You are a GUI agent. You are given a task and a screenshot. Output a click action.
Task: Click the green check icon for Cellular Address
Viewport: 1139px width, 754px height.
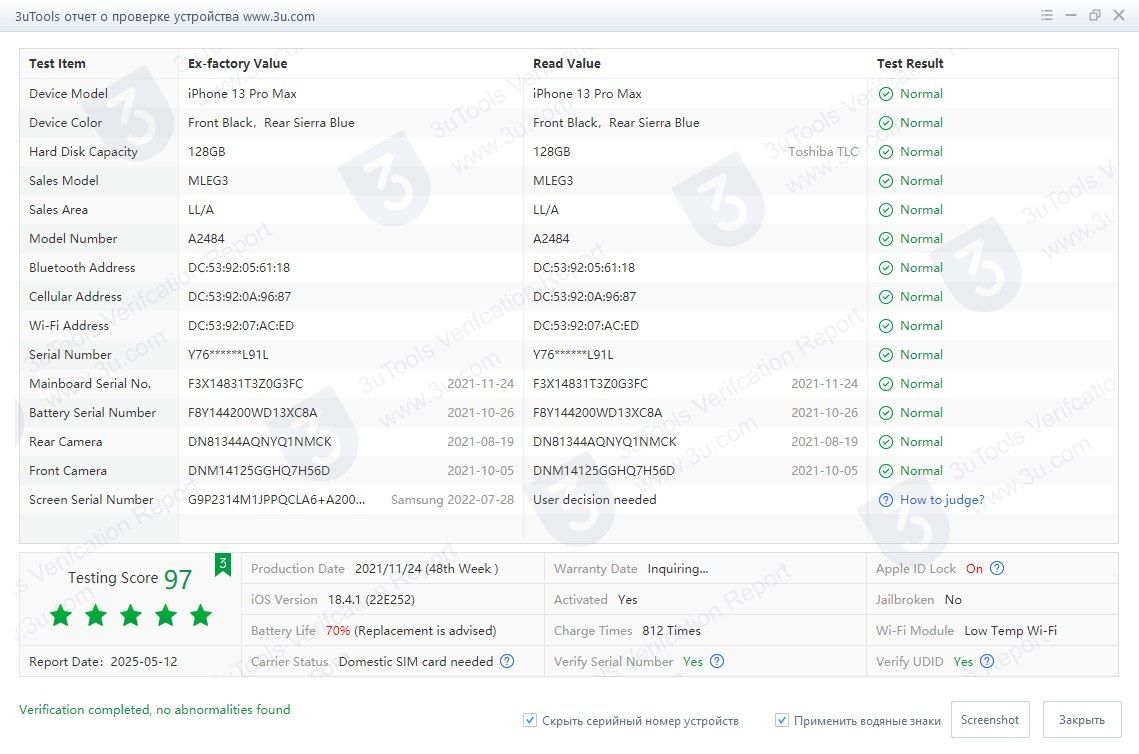point(885,297)
